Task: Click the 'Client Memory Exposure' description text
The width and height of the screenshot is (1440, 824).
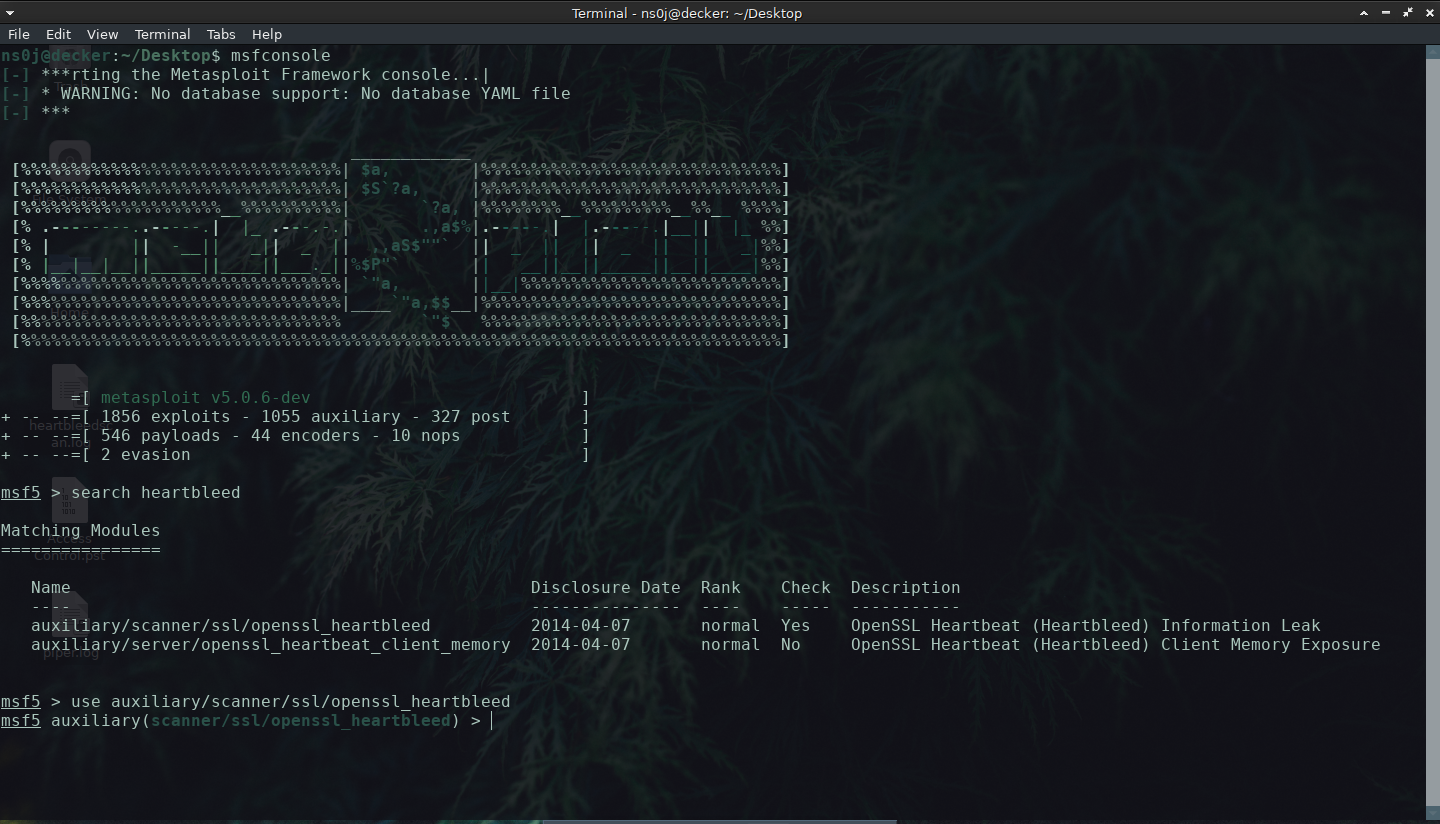Action: (x=1270, y=644)
